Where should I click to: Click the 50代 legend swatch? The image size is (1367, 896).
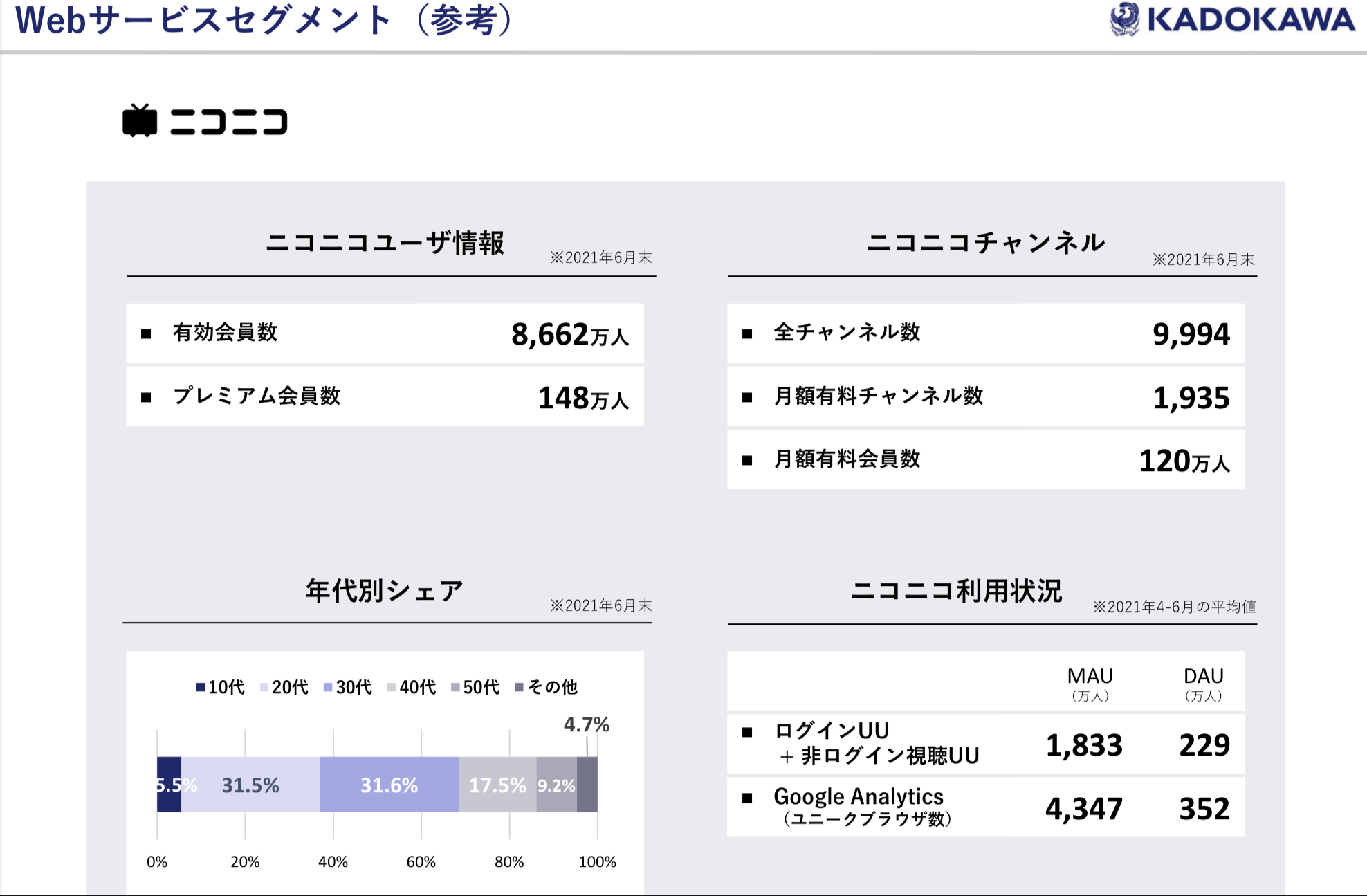pos(455,687)
